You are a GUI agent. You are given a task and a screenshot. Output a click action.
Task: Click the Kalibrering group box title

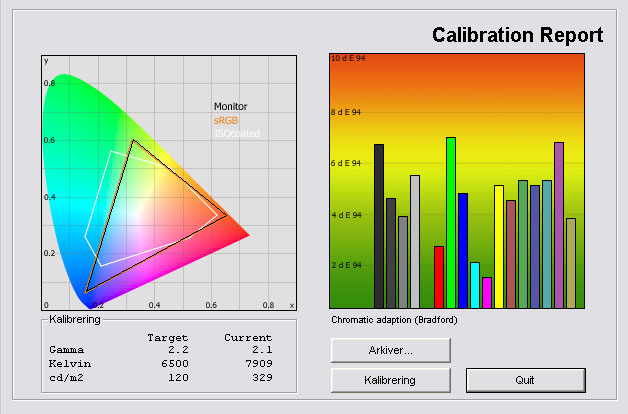point(75,320)
